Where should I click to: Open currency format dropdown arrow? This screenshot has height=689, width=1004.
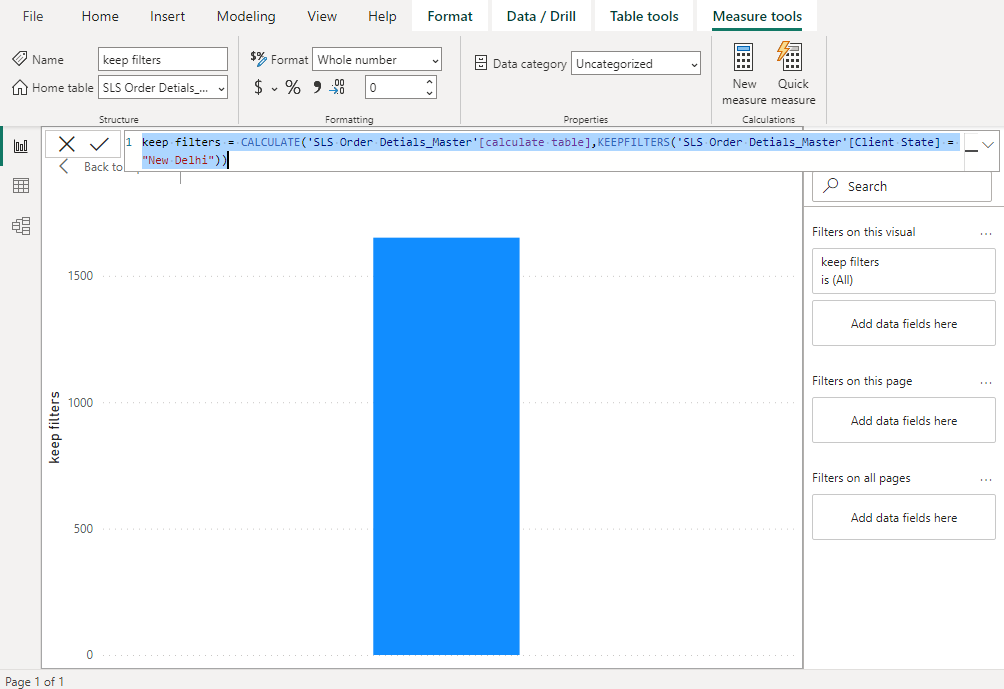tap(274, 88)
